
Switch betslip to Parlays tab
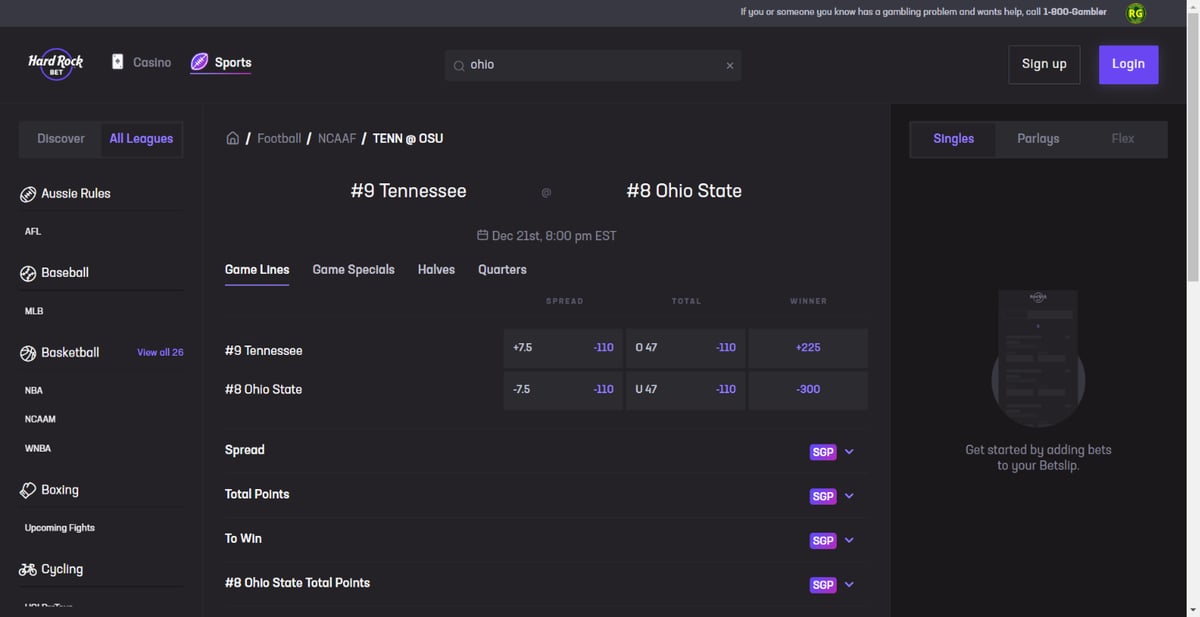tap(1038, 139)
